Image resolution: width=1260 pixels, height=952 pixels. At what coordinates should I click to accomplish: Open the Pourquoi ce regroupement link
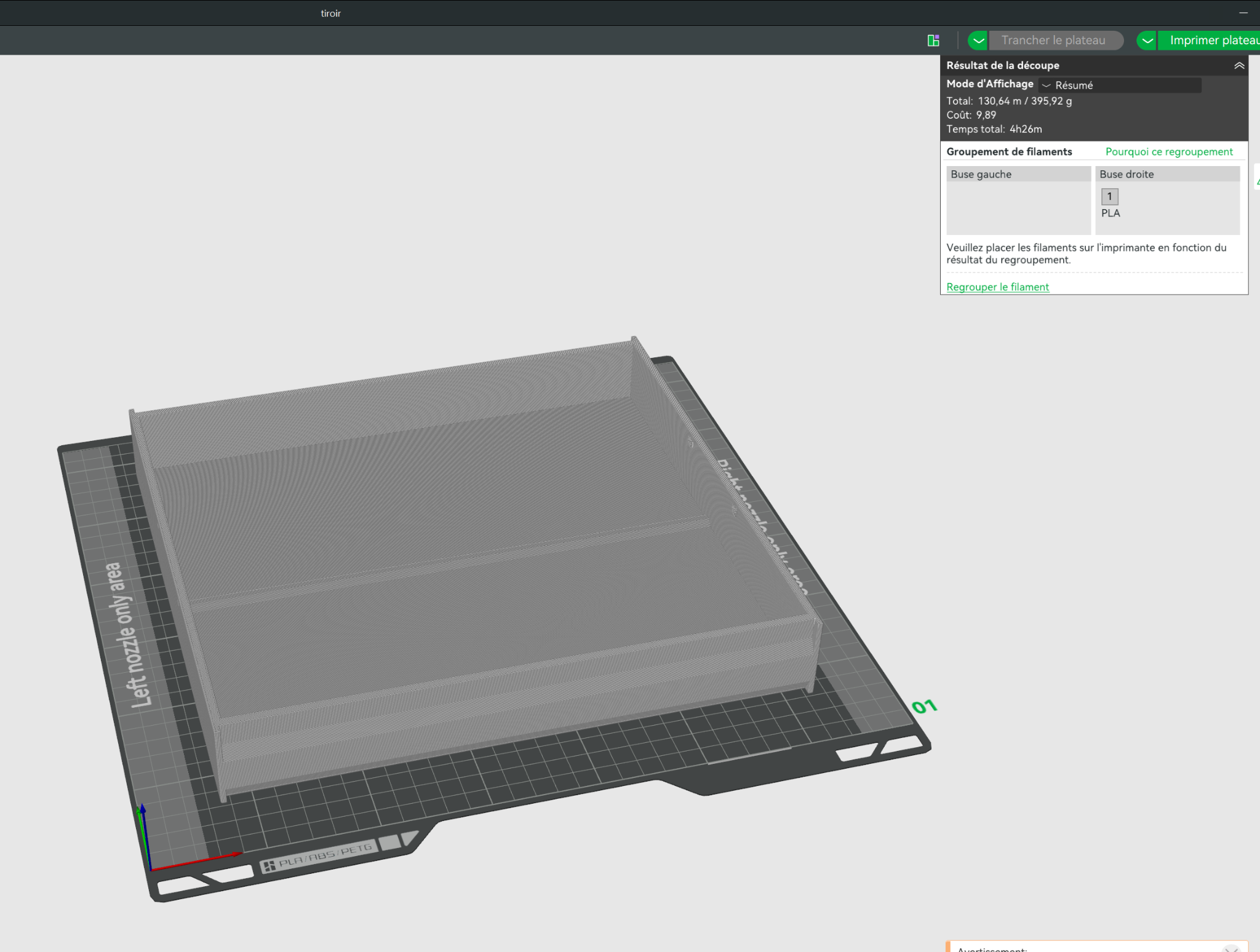coord(1168,152)
